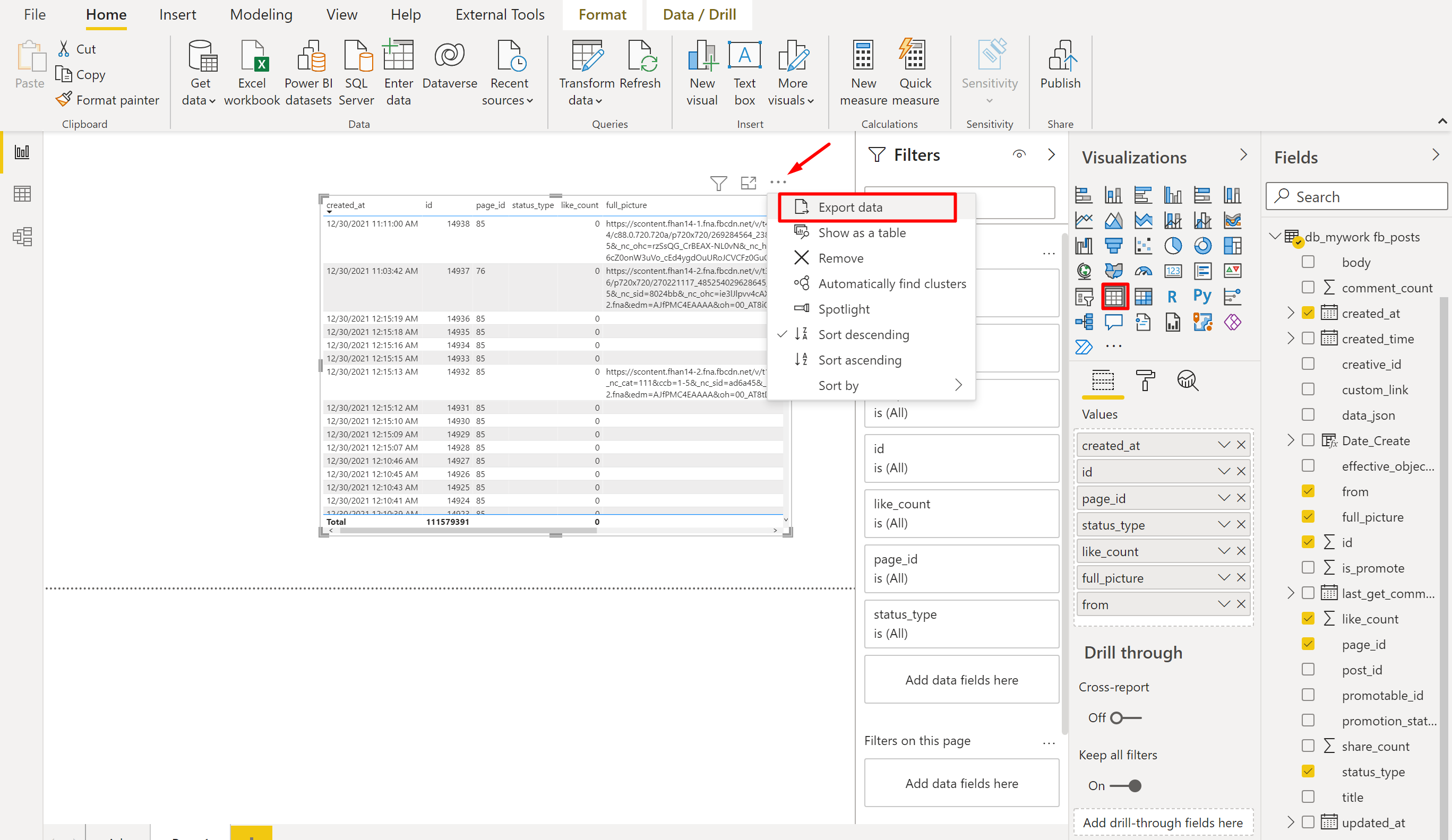This screenshot has height=840, width=1452.
Task: Click the Copy button
Action: (80, 75)
